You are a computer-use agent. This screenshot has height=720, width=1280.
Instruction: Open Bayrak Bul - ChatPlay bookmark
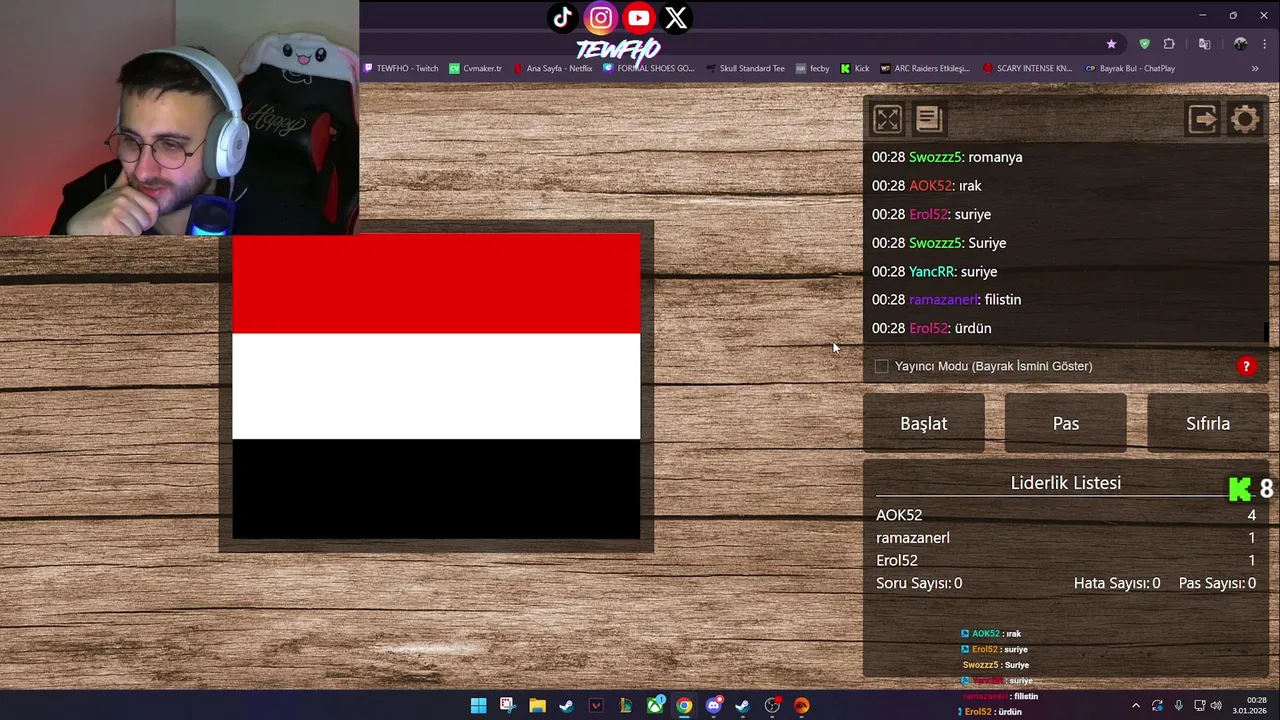(1129, 68)
